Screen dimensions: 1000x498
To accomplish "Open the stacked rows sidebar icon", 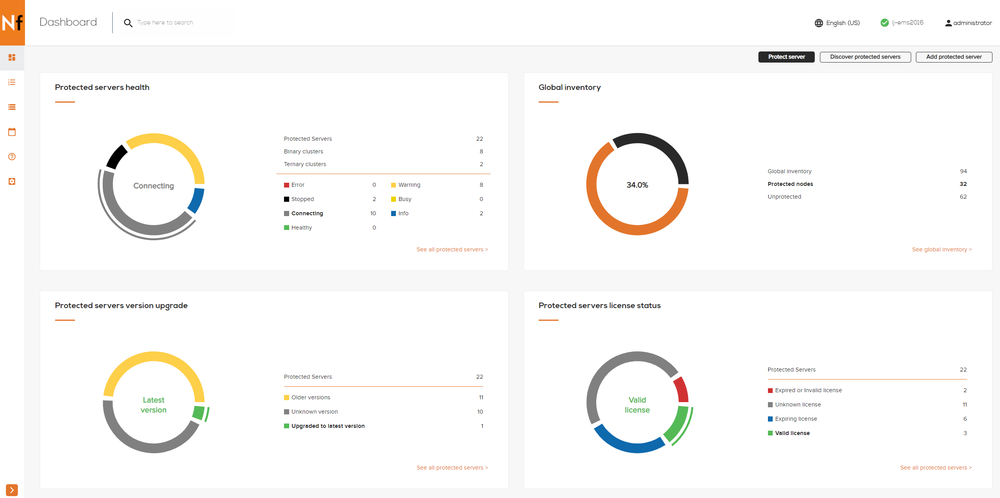I will pos(11,107).
